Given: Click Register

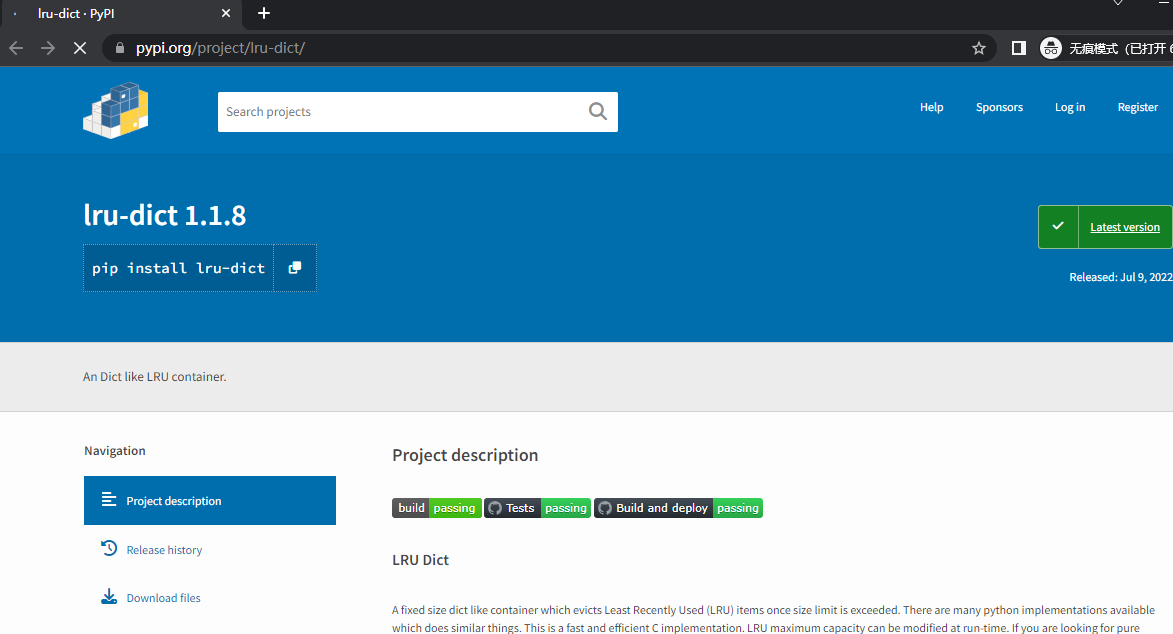Looking at the screenshot, I should click(x=1137, y=107).
